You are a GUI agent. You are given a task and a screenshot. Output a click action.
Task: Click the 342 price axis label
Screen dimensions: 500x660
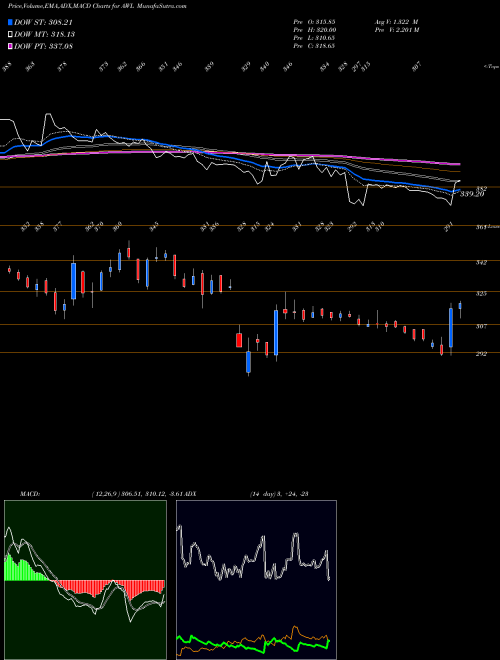tap(481, 262)
